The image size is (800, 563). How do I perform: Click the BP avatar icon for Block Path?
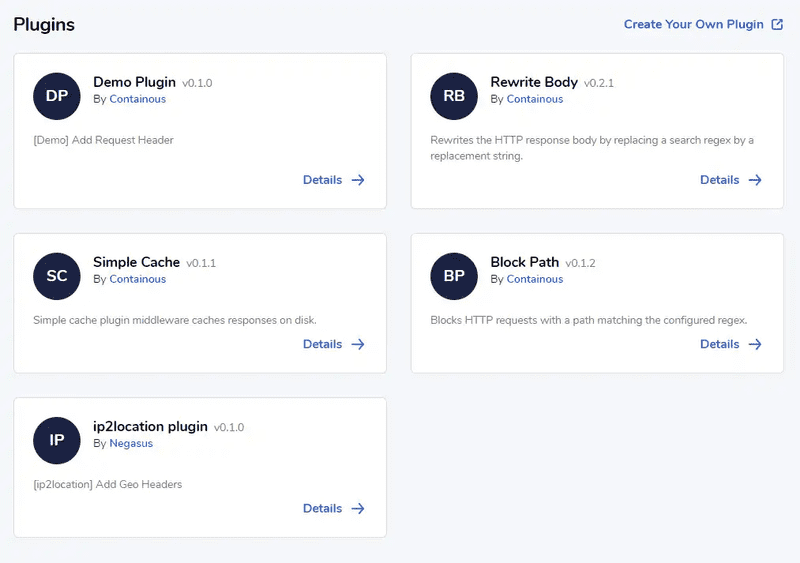tap(454, 276)
